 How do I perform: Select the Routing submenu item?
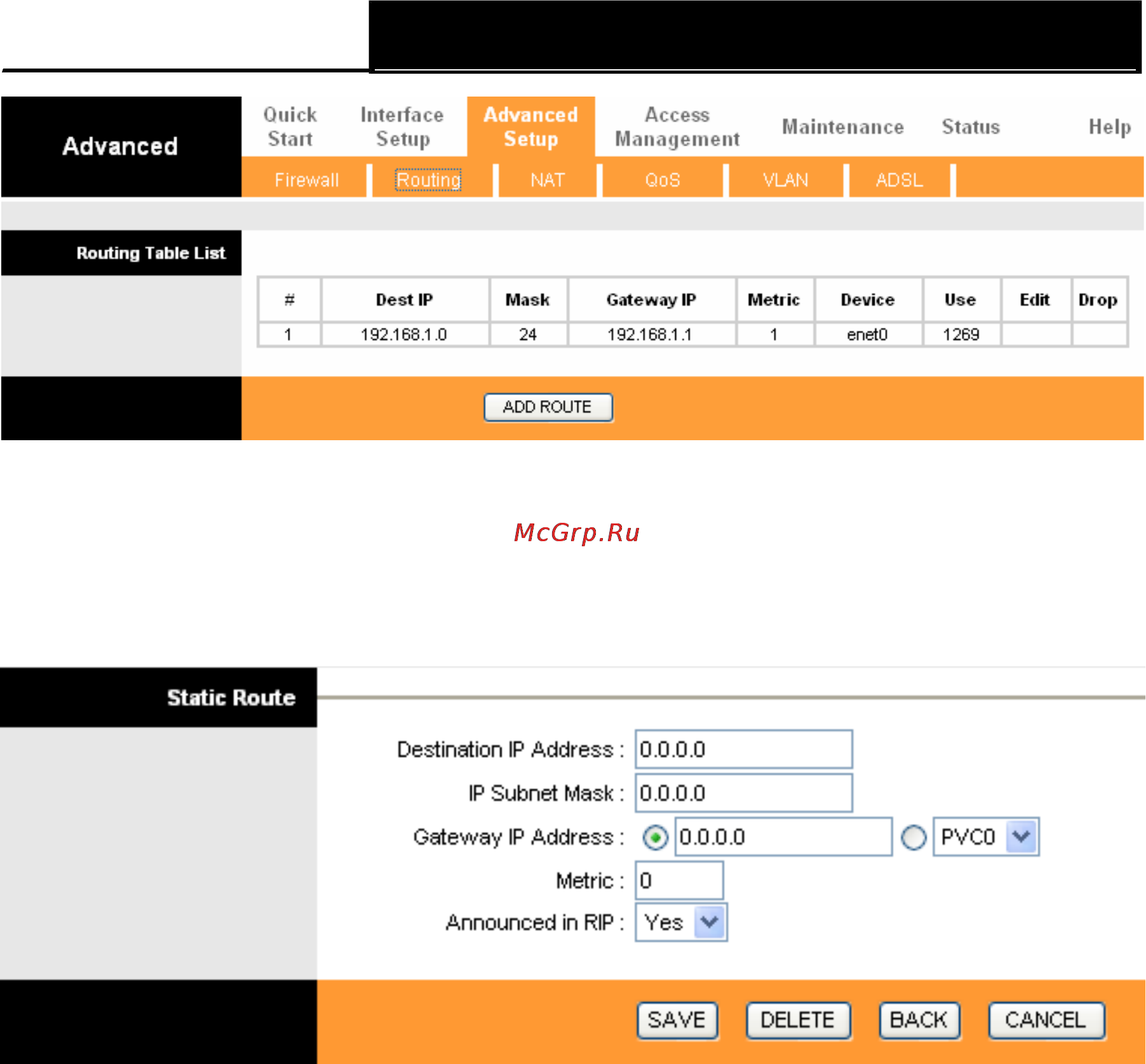tap(429, 180)
